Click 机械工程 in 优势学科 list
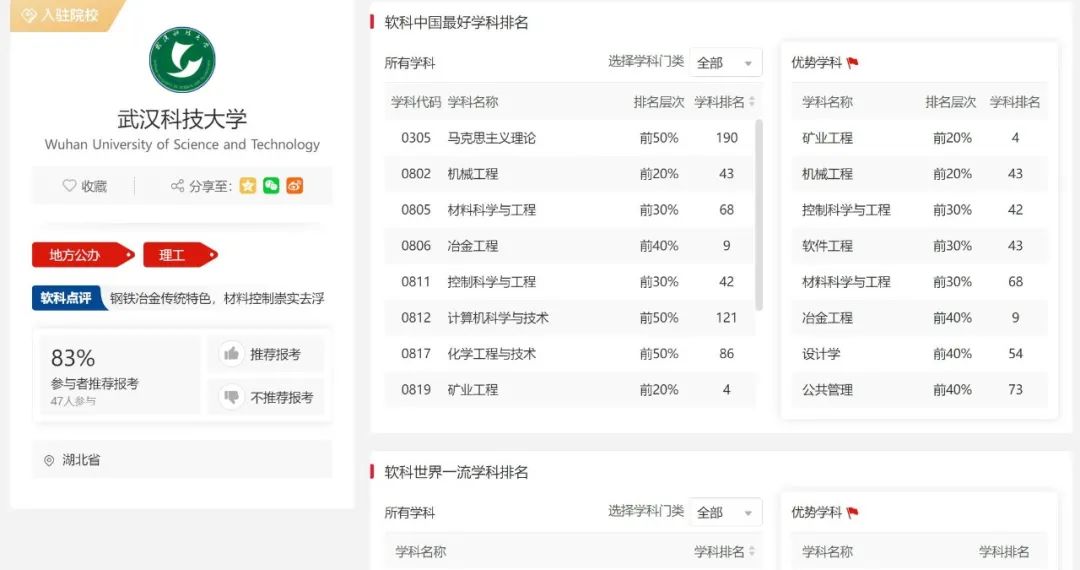Viewport: 1080px width, 570px height. point(827,173)
